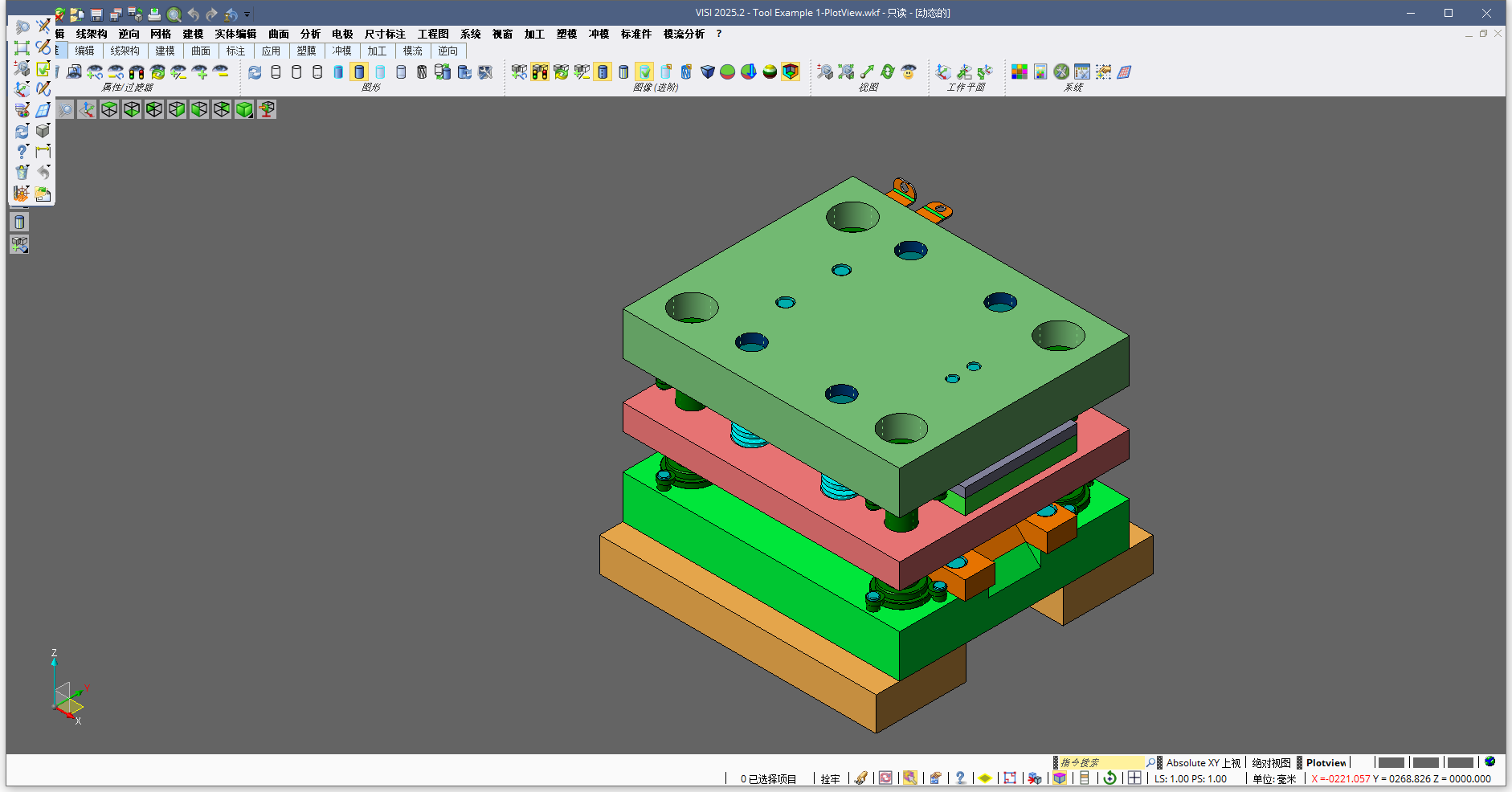Switch to the 冲模 toolbar tab
Viewport: 1512px width, 792px height.
(x=342, y=51)
